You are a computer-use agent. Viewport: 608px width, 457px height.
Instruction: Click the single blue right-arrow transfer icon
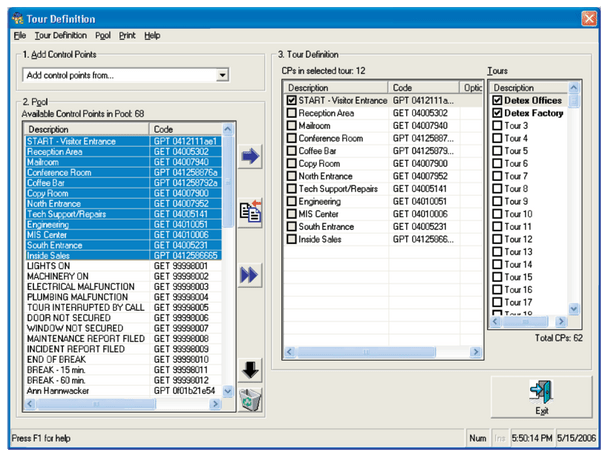click(x=250, y=156)
